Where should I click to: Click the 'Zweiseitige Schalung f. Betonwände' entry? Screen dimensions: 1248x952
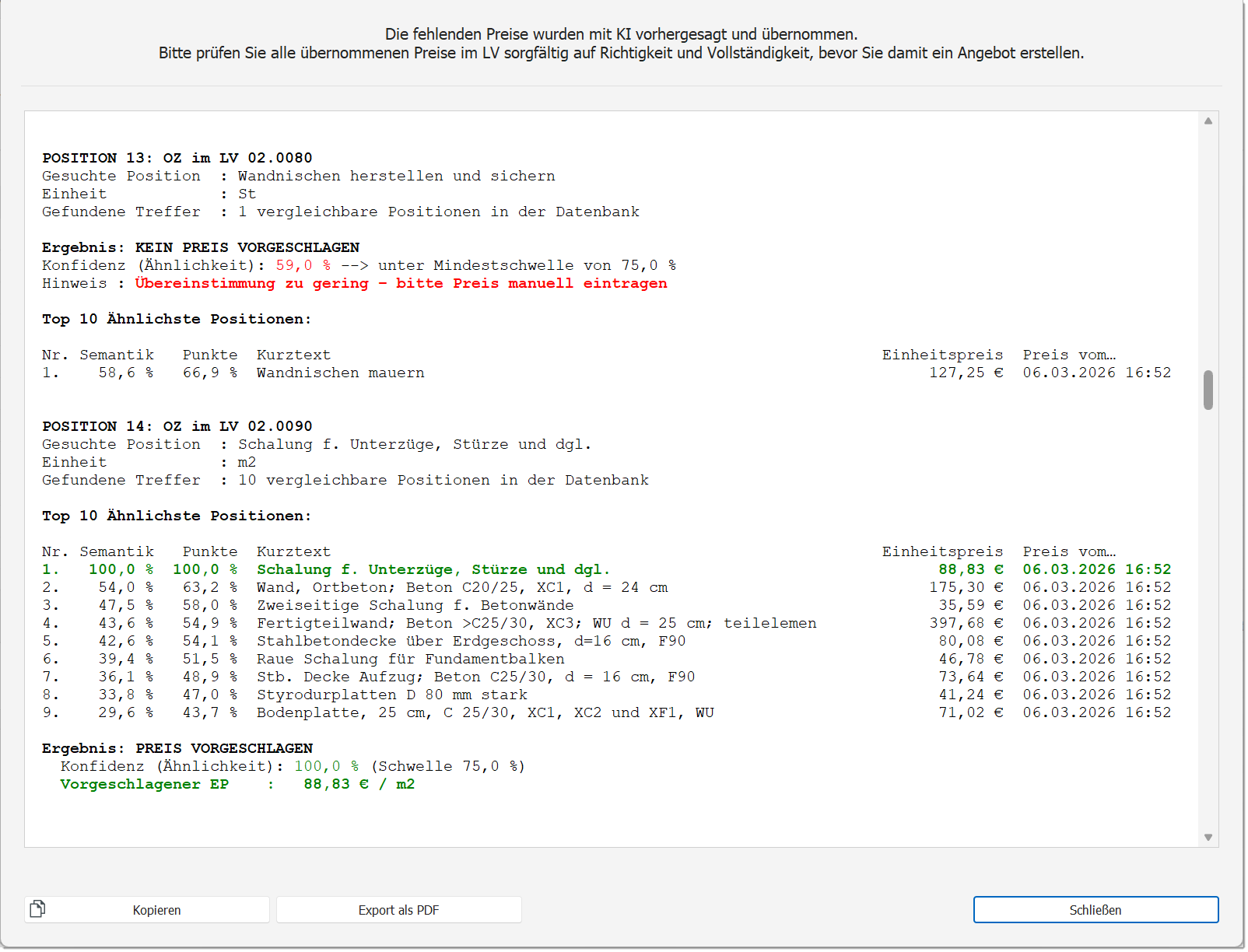415,605
